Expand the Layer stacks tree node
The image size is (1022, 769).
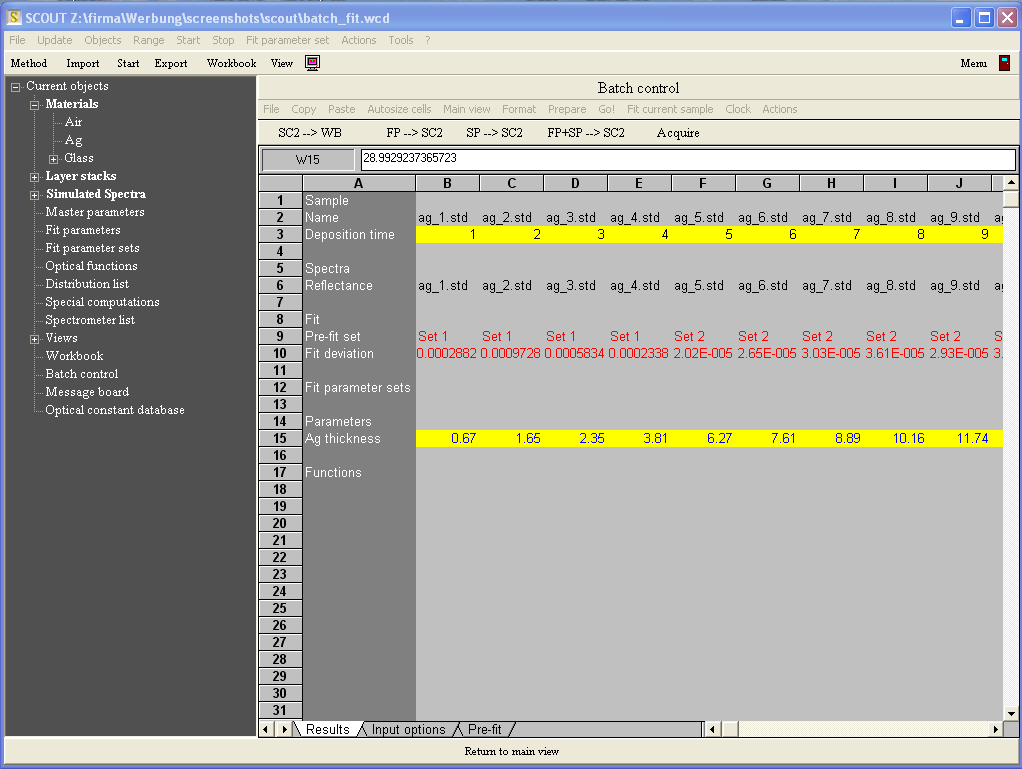click(x=35, y=177)
